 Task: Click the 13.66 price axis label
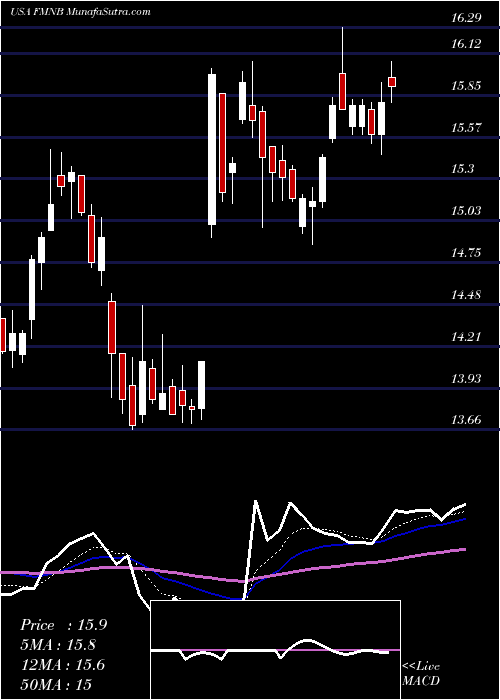coord(466,420)
